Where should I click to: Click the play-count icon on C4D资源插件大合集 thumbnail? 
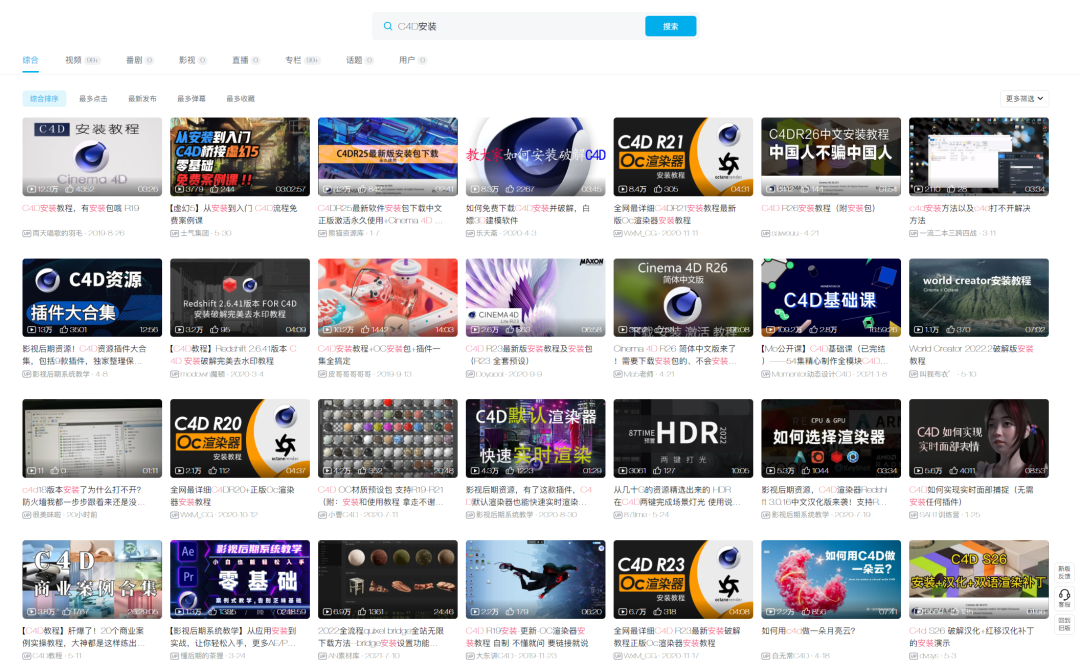point(32,330)
